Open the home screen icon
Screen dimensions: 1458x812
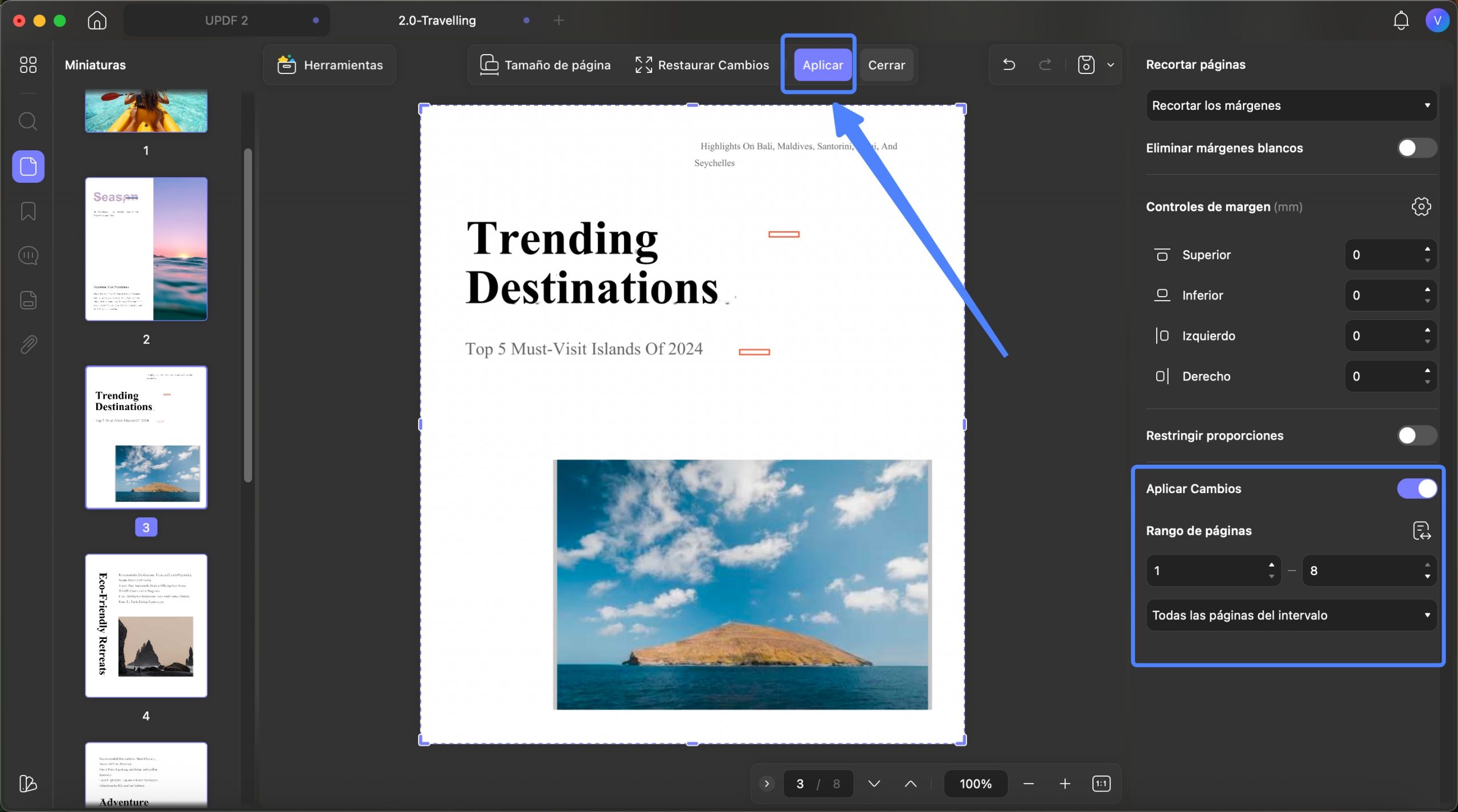(x=97, y=20)
